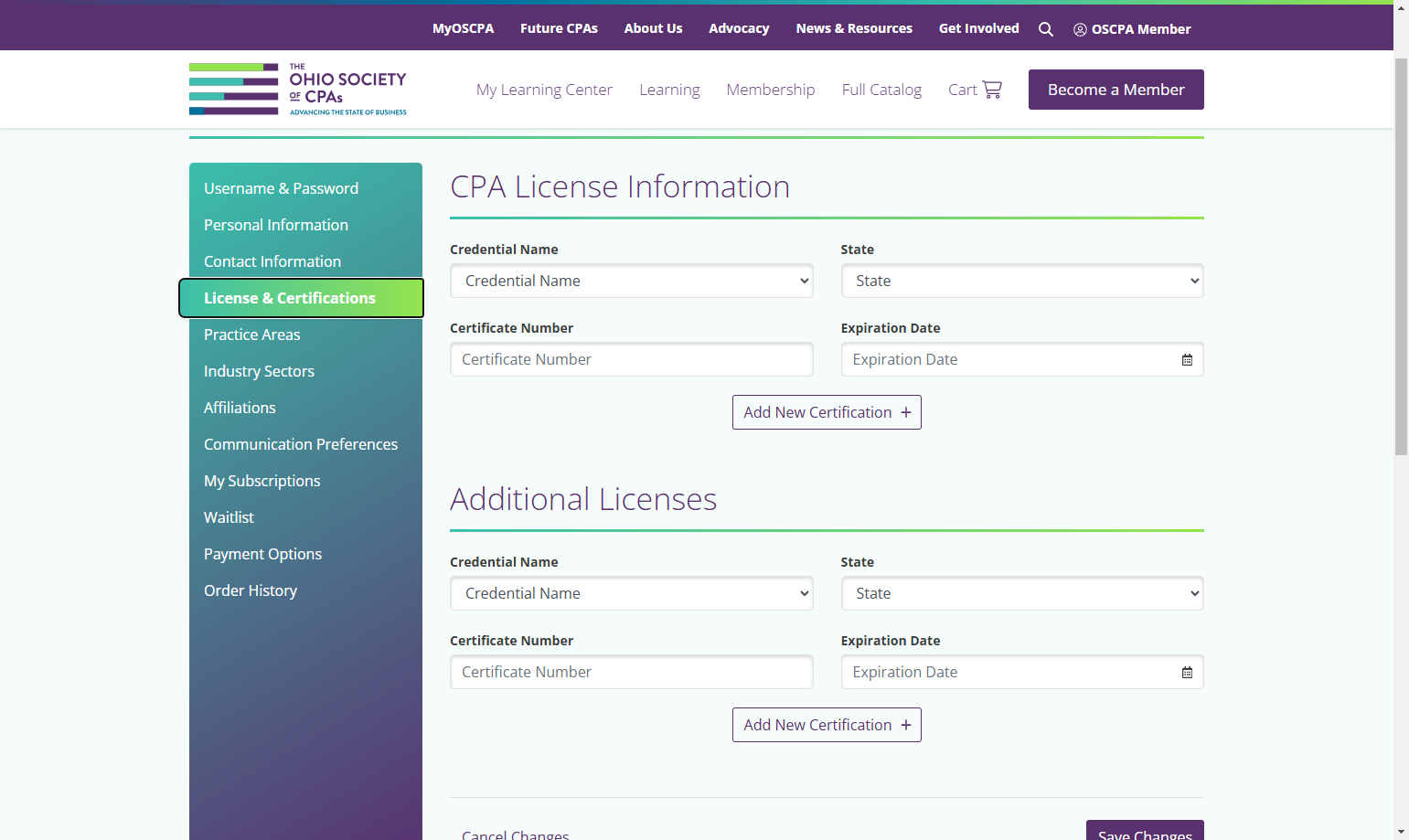This screenshot has width=1409, height=840.
Task: Open Username & Password section
Action: [282, 188]
